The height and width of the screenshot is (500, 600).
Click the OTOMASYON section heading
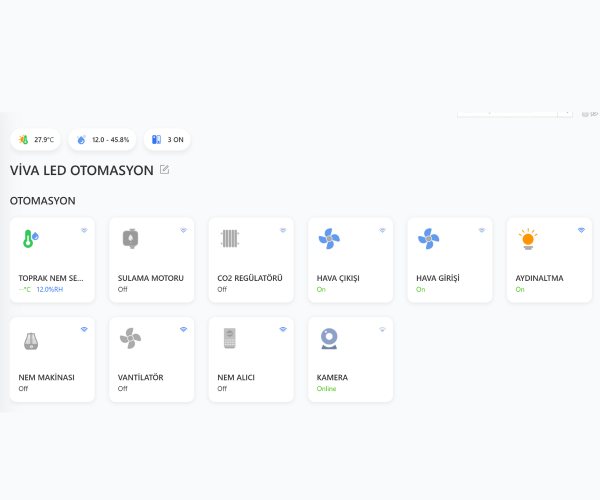click(x=42, y=201)
